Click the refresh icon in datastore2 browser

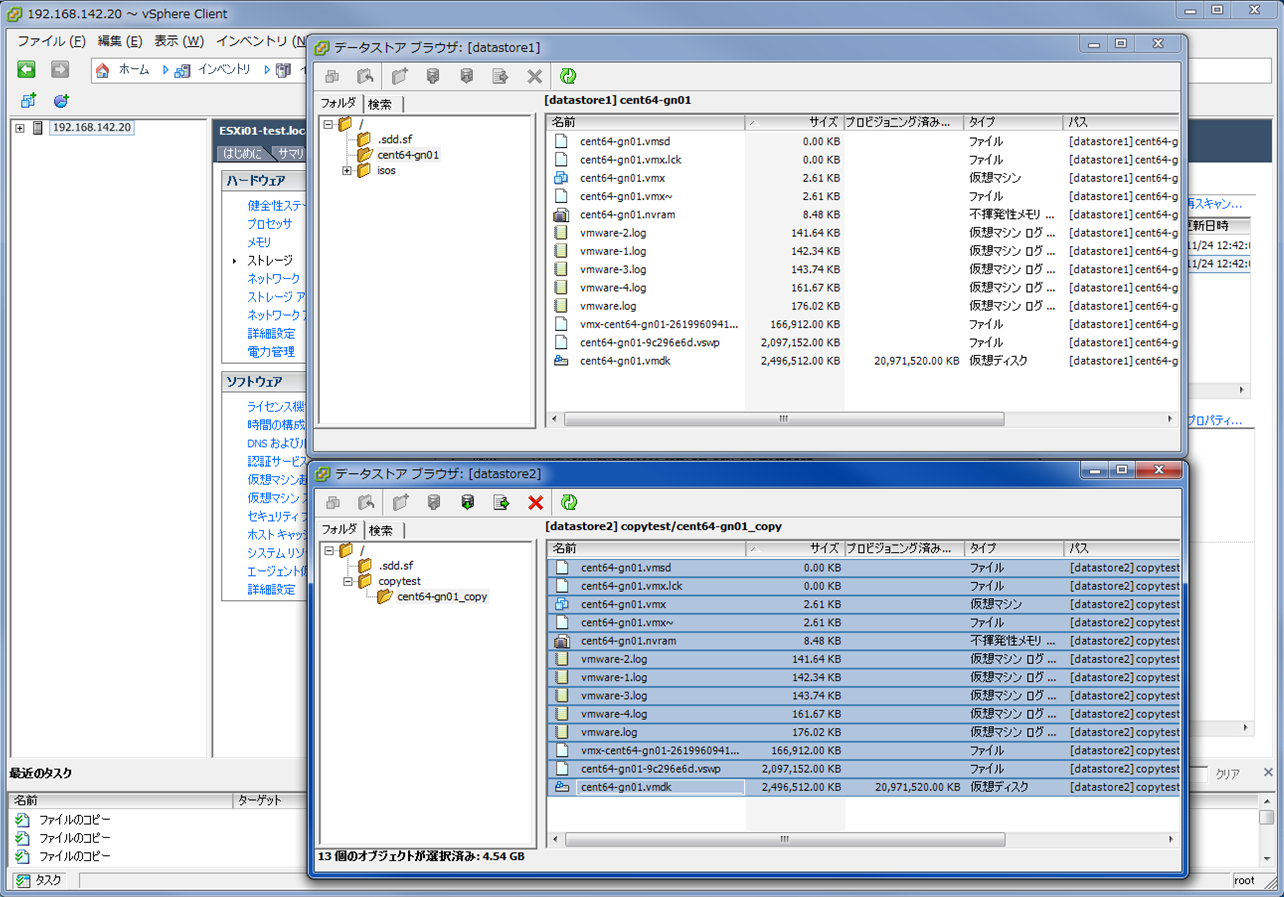(569, 503)
